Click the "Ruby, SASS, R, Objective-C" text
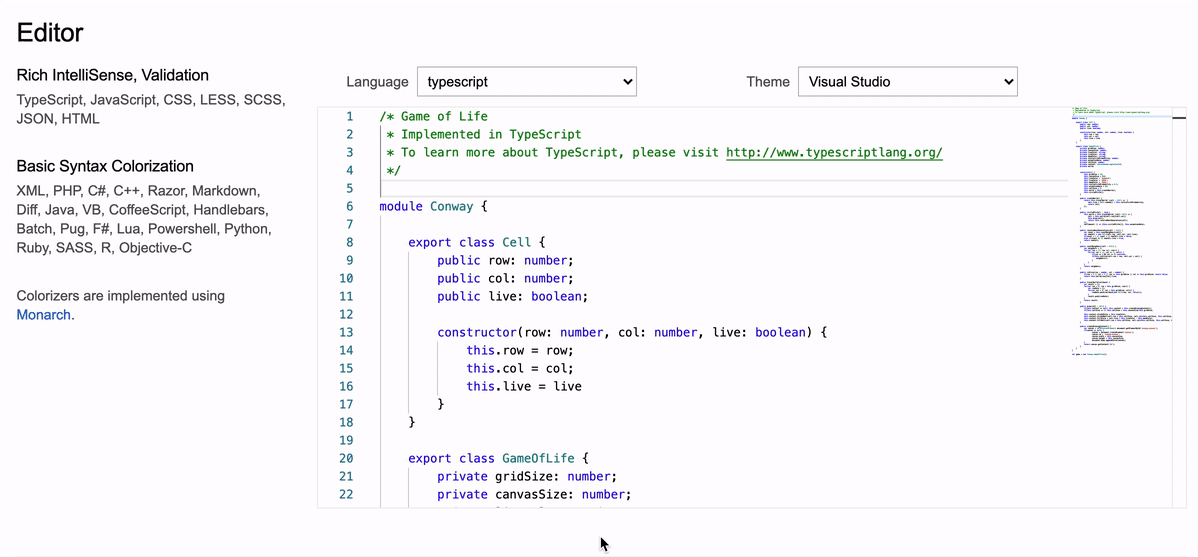Viewport: 1198px width, 557px height. [x=104, y=248]
